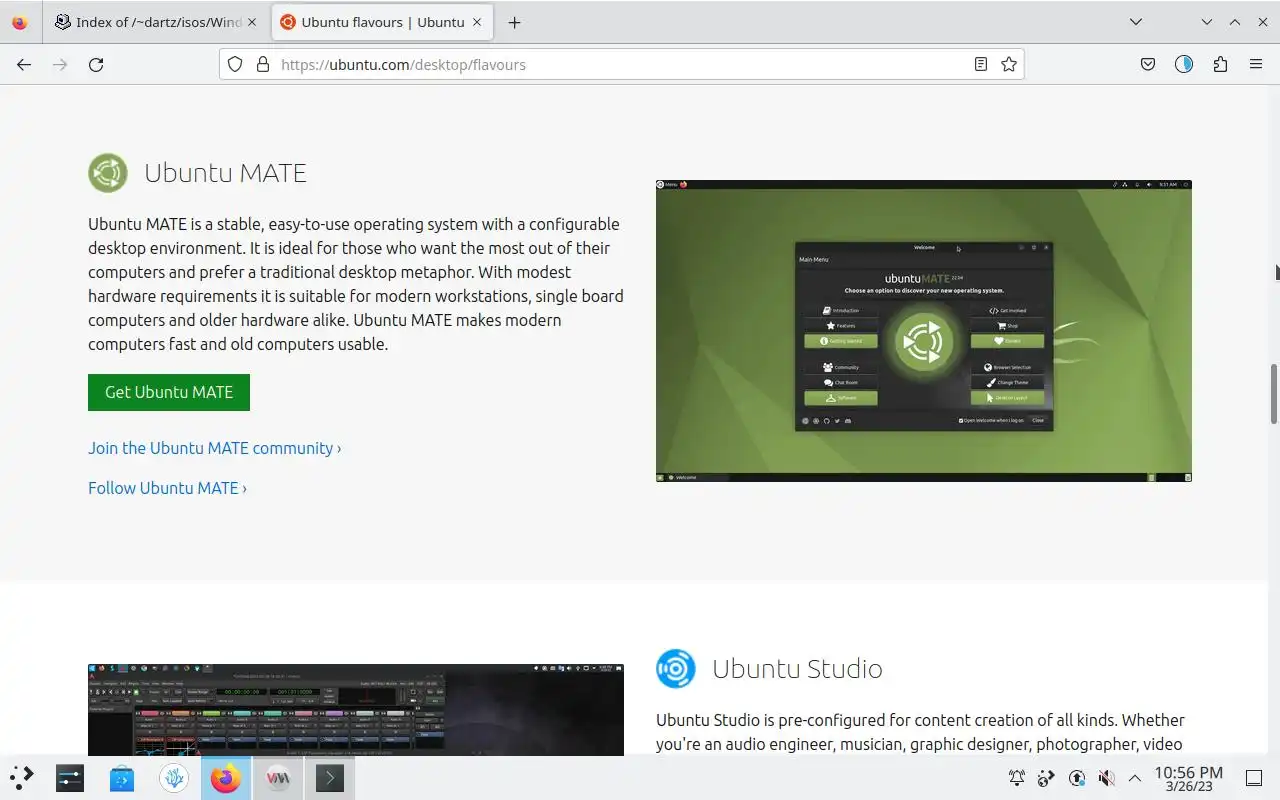Click the site padlock security icon
The image size is (1280, 800).
pyautogui.click(x=263, y=64)
